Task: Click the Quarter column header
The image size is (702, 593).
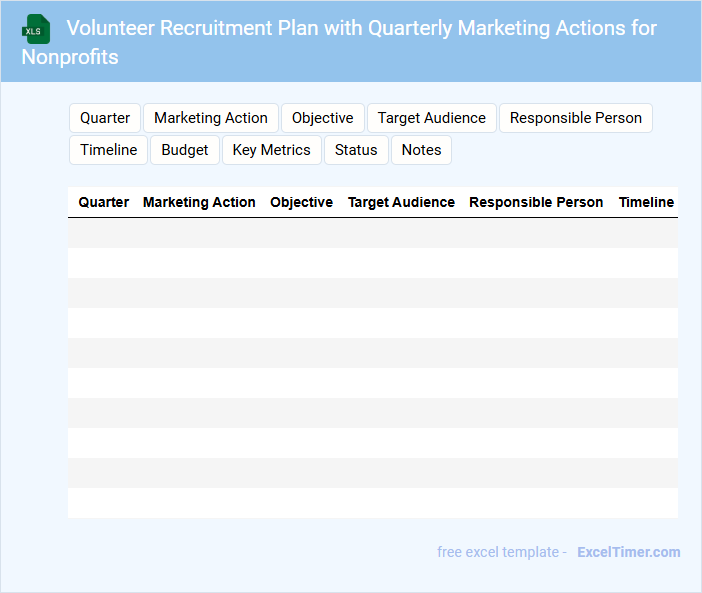Action: [104, 202]
